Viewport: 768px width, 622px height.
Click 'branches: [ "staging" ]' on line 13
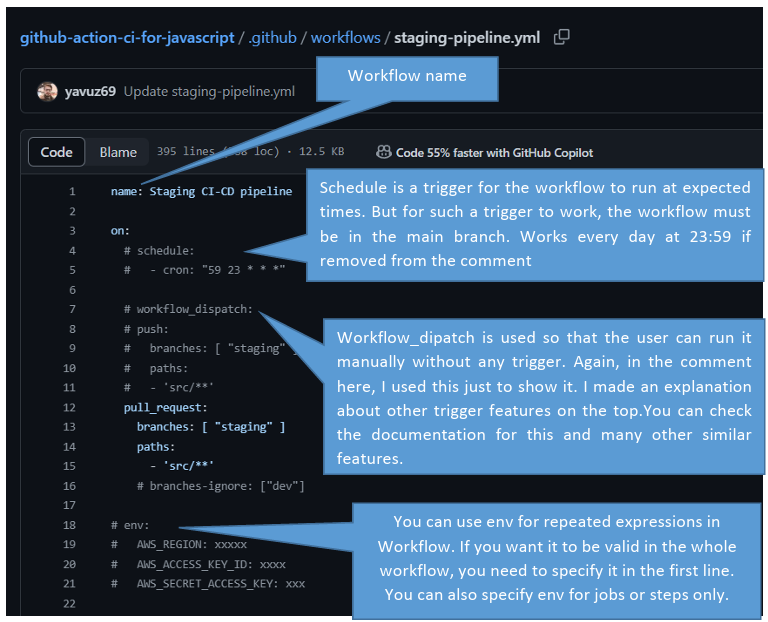[211, 427]
